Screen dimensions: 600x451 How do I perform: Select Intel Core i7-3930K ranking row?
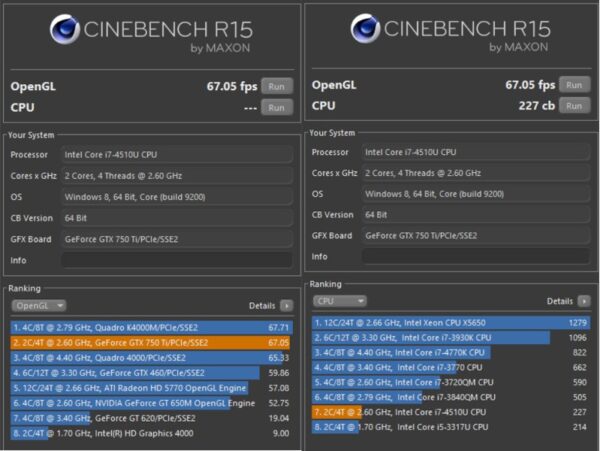(x=451, y=337)
